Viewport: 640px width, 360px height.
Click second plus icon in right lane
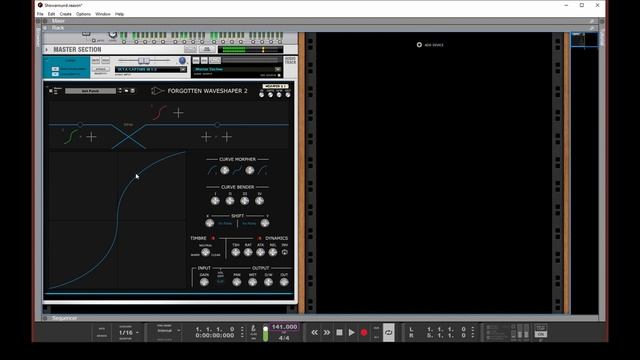227,137
